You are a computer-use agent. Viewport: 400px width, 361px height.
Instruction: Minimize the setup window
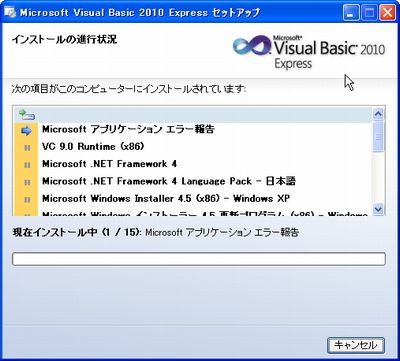[x=351, y=13]
